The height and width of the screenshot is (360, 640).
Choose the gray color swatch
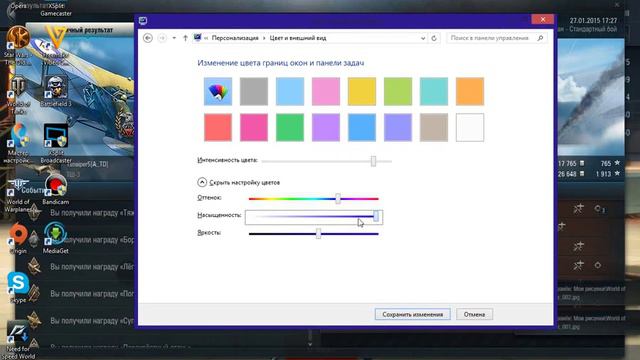point(254,91)
